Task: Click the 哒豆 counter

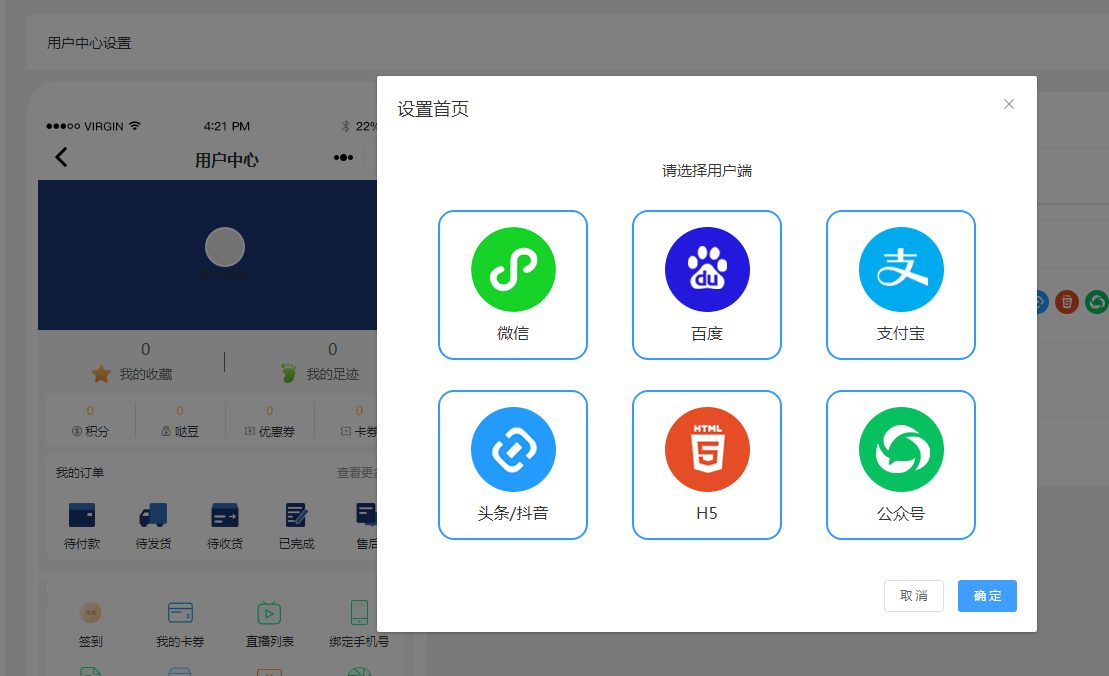Action: coord(180,421)
